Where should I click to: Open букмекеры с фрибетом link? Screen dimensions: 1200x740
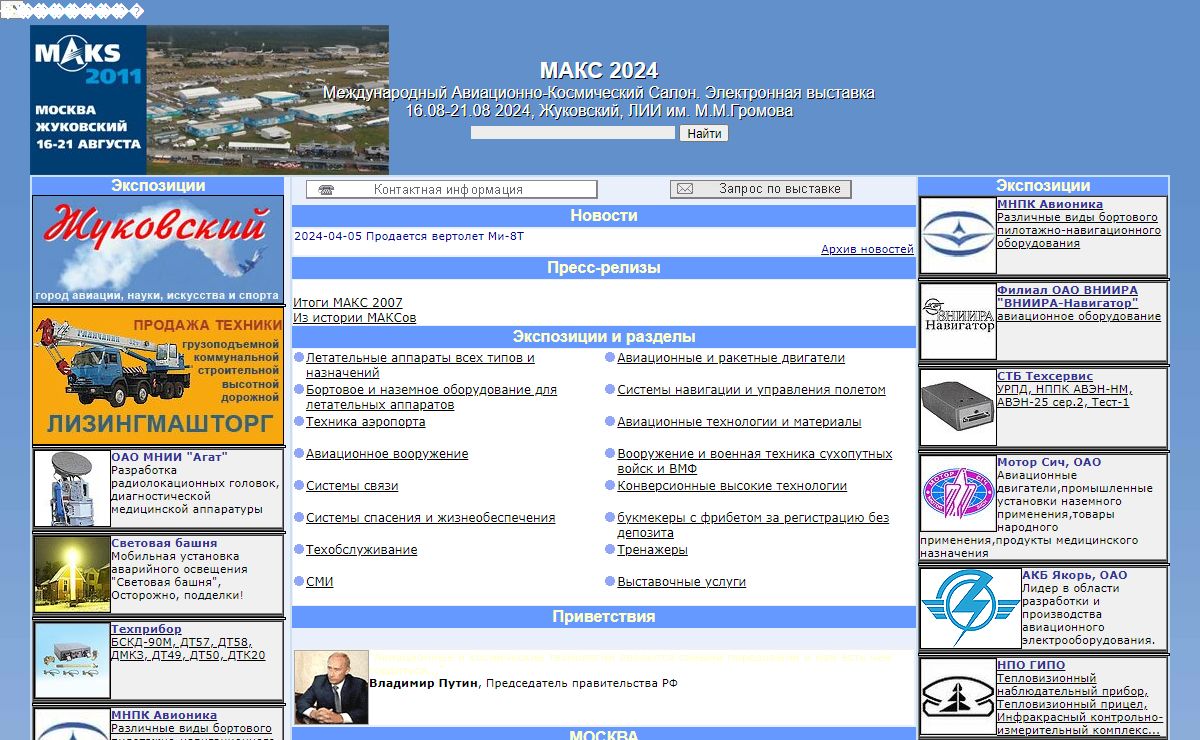753,525
